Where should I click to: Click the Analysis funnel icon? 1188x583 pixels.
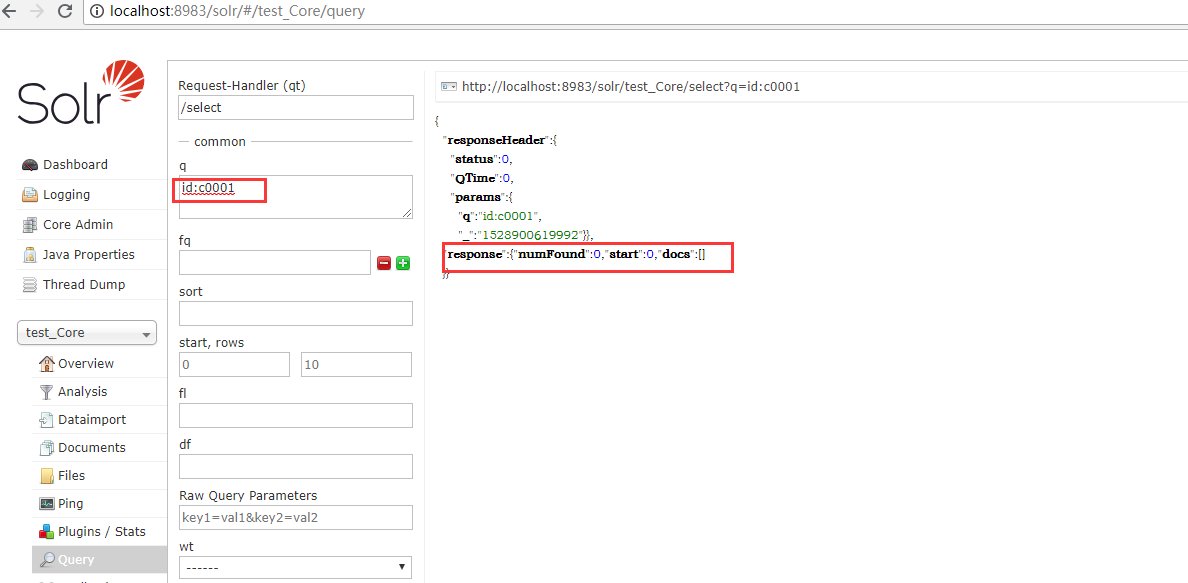pos(47,392)
